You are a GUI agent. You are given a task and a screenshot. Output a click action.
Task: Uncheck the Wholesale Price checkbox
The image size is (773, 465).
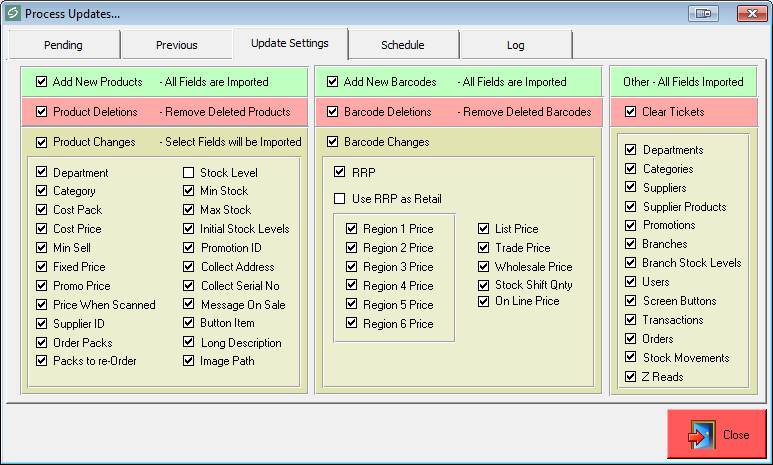[x=484, y=267]
